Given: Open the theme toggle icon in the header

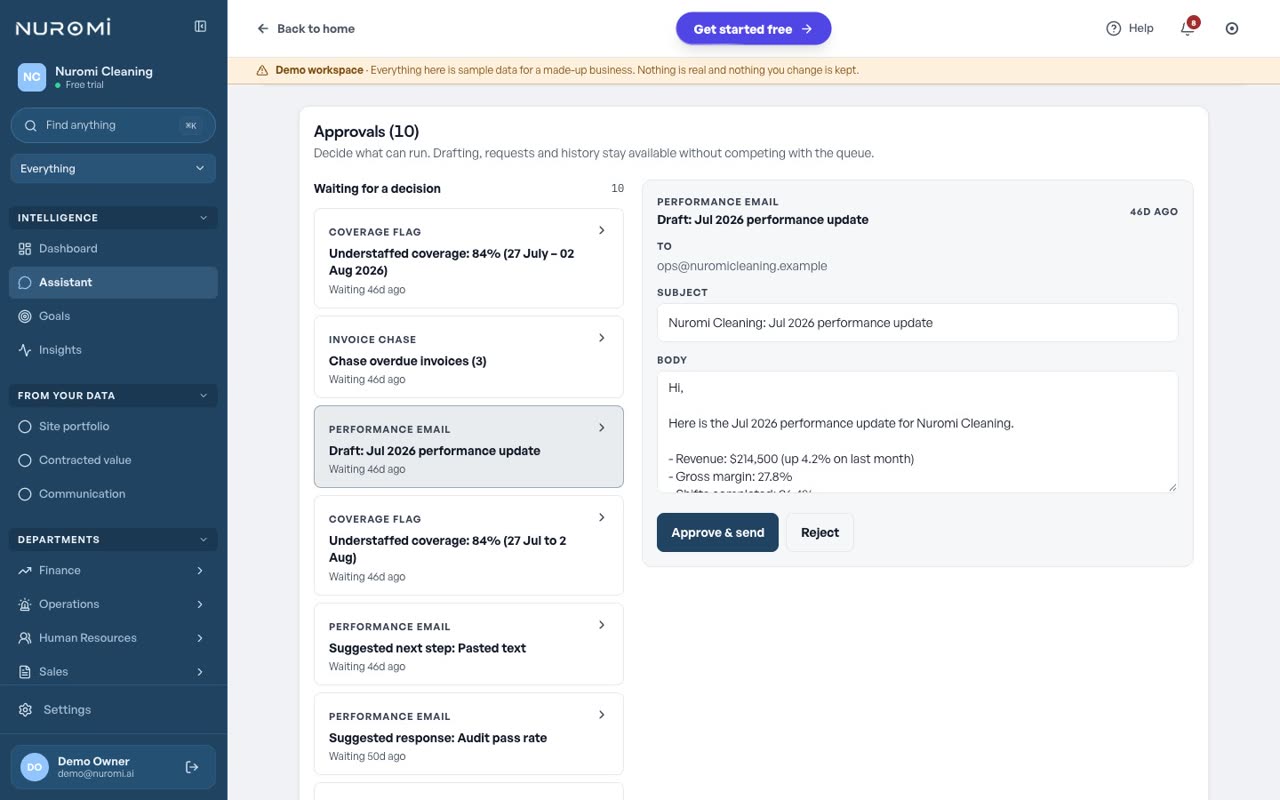Looking at the screenshot, I should pos(1232,28).
